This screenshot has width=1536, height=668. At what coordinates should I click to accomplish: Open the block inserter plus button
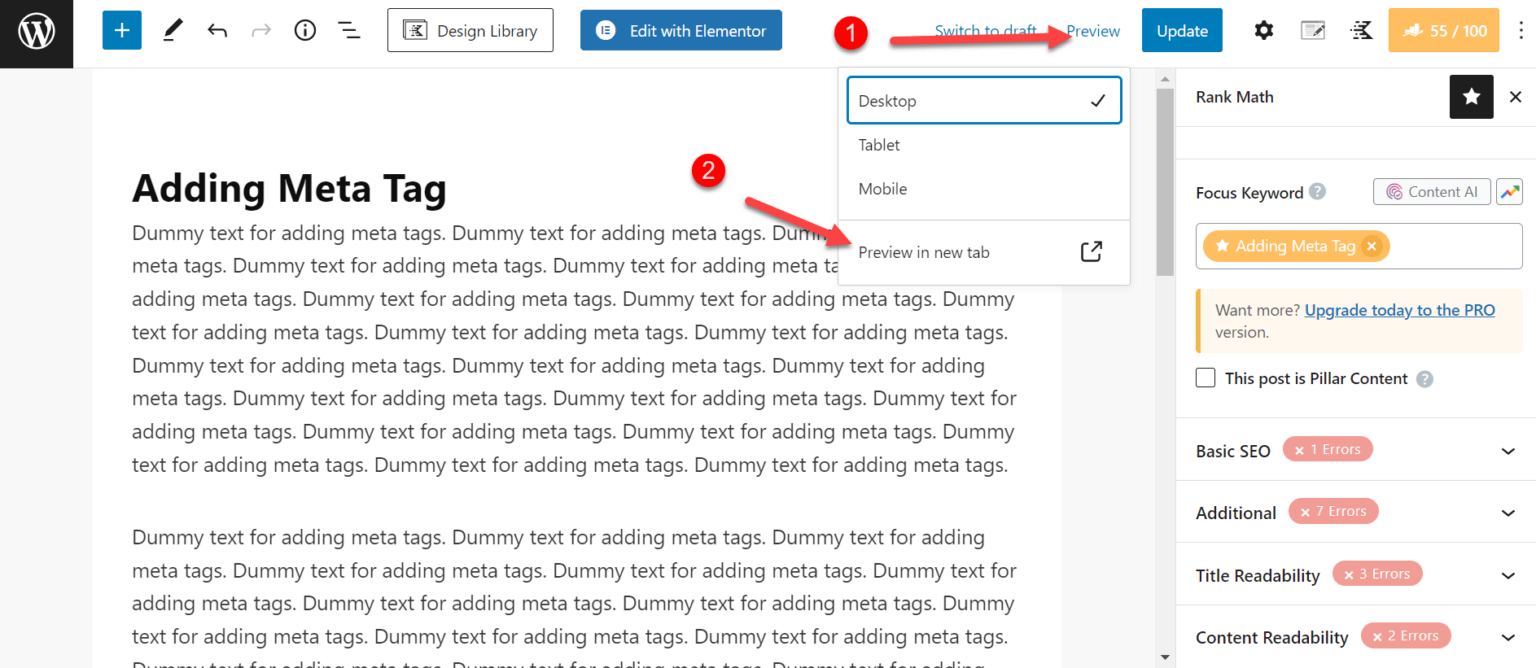point(122,31)
